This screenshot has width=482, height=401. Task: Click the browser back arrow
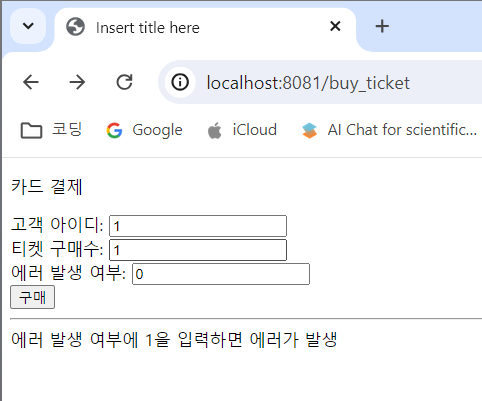(x=31, y=82)
